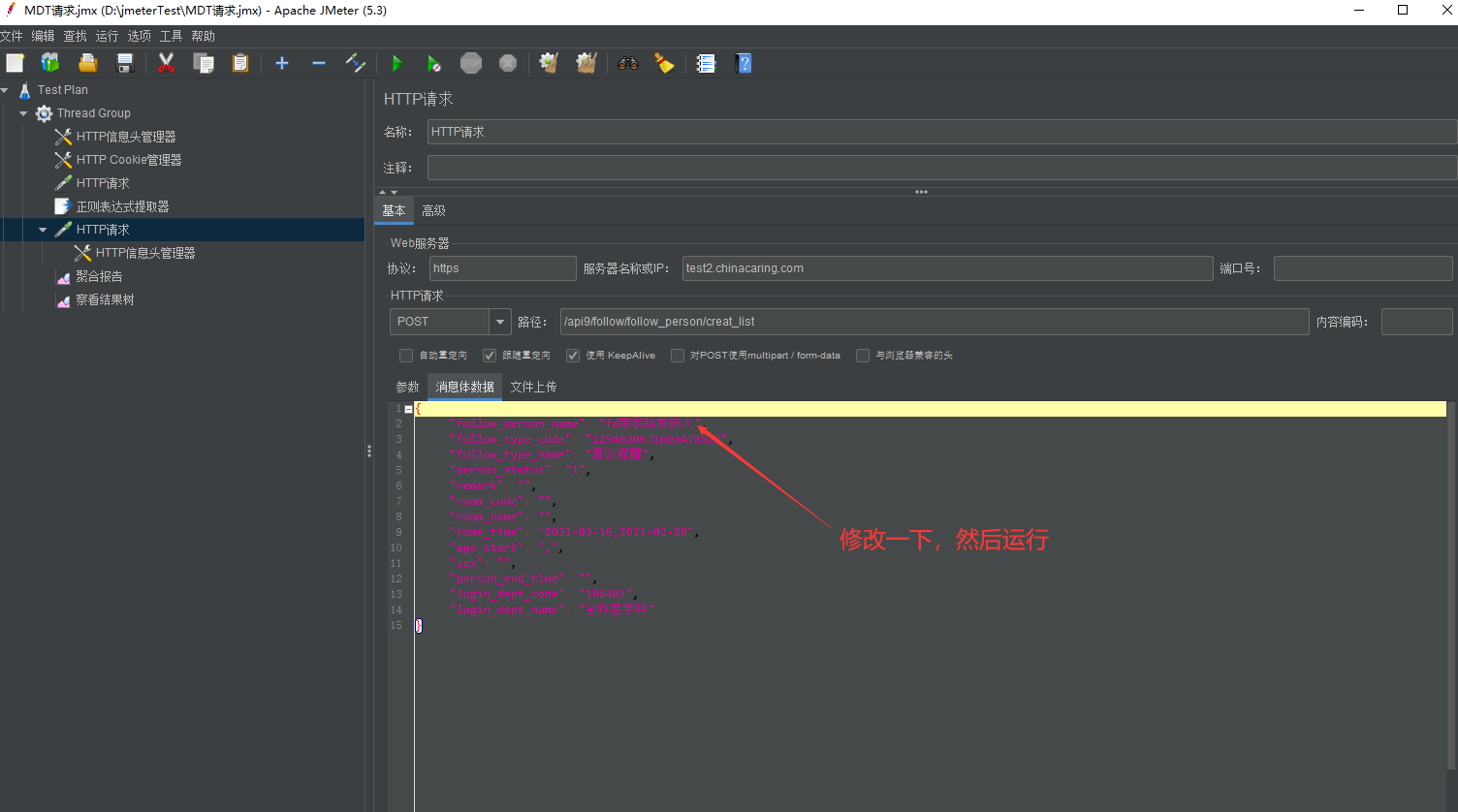Viewport: 1458px width, 812px height.
Task: Click the Copy toolbar icon
Action: [204, 63]
